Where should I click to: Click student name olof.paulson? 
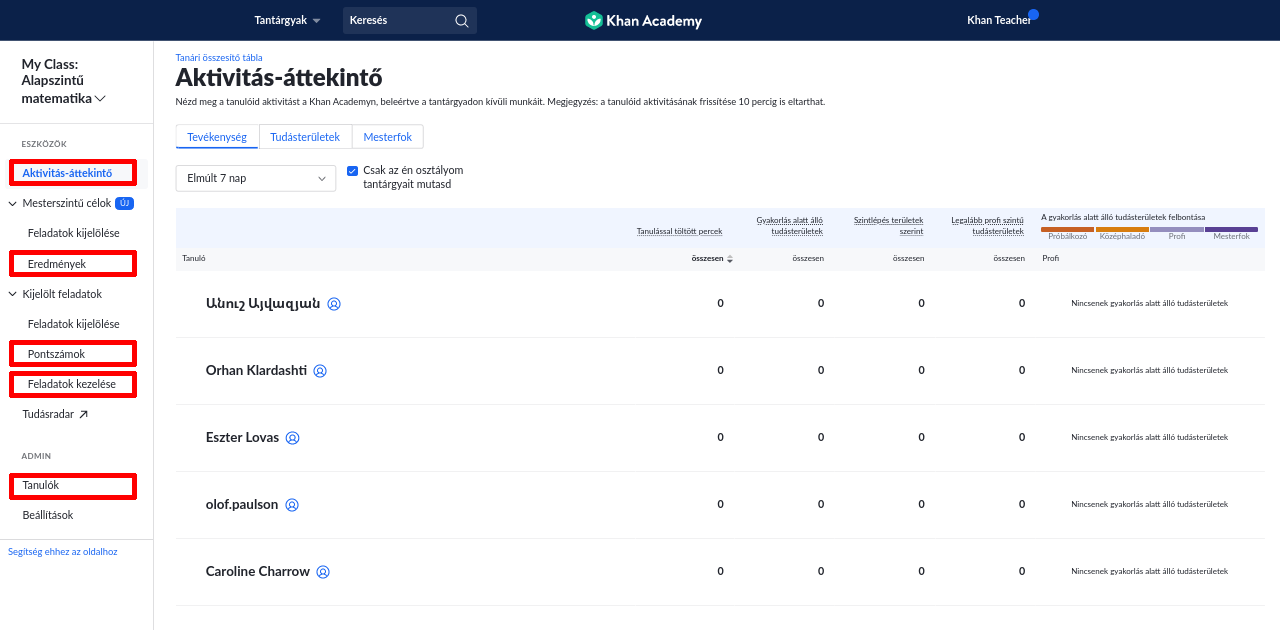(x=242, y=504)
